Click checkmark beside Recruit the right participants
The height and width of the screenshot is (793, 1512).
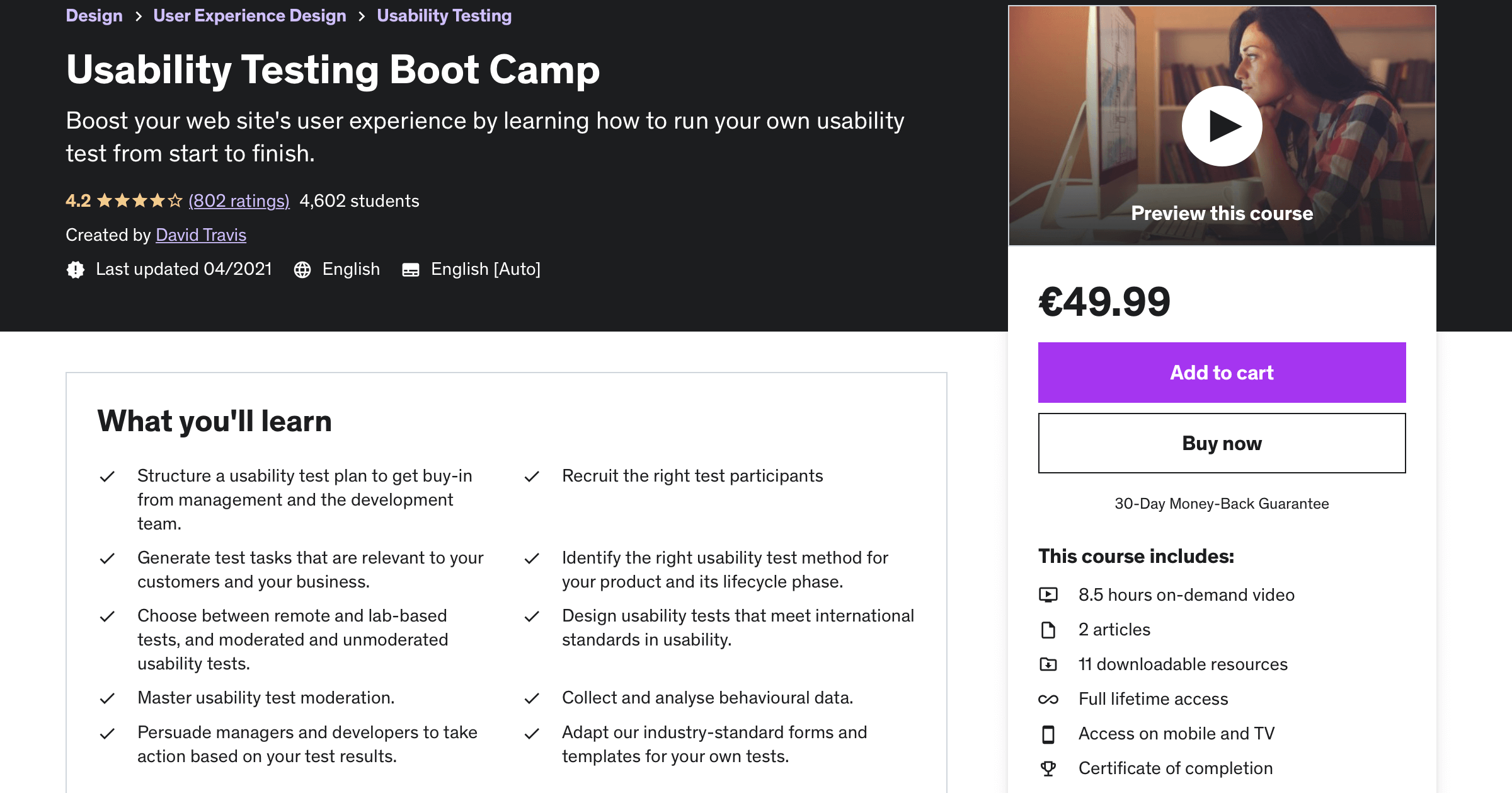pos(532,477)
